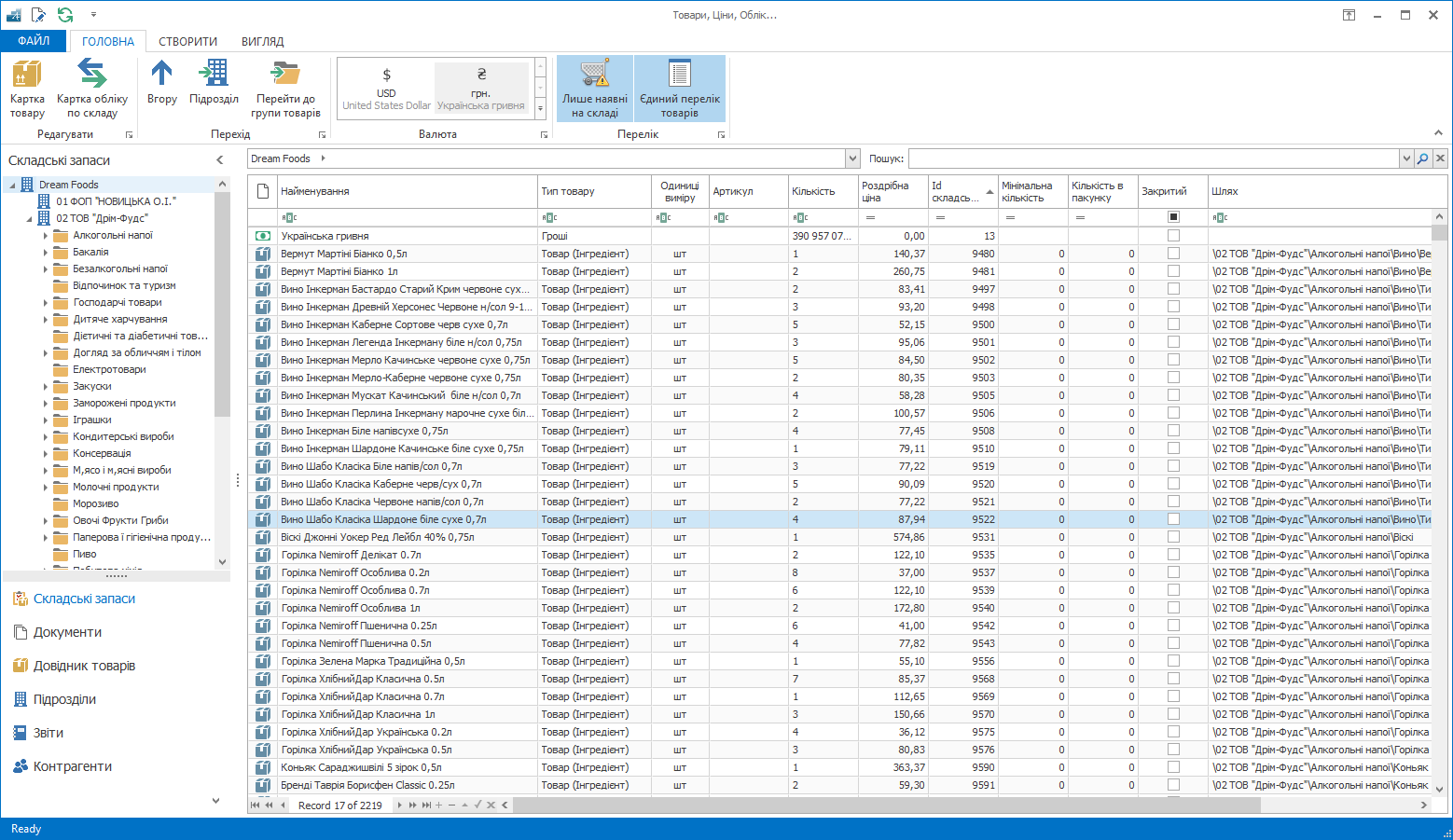Tick Закритий checkbox for Вермут Мартіні Біанко 0,5л
Viewport: 1453px width, 840px height.
[1173, 254]
